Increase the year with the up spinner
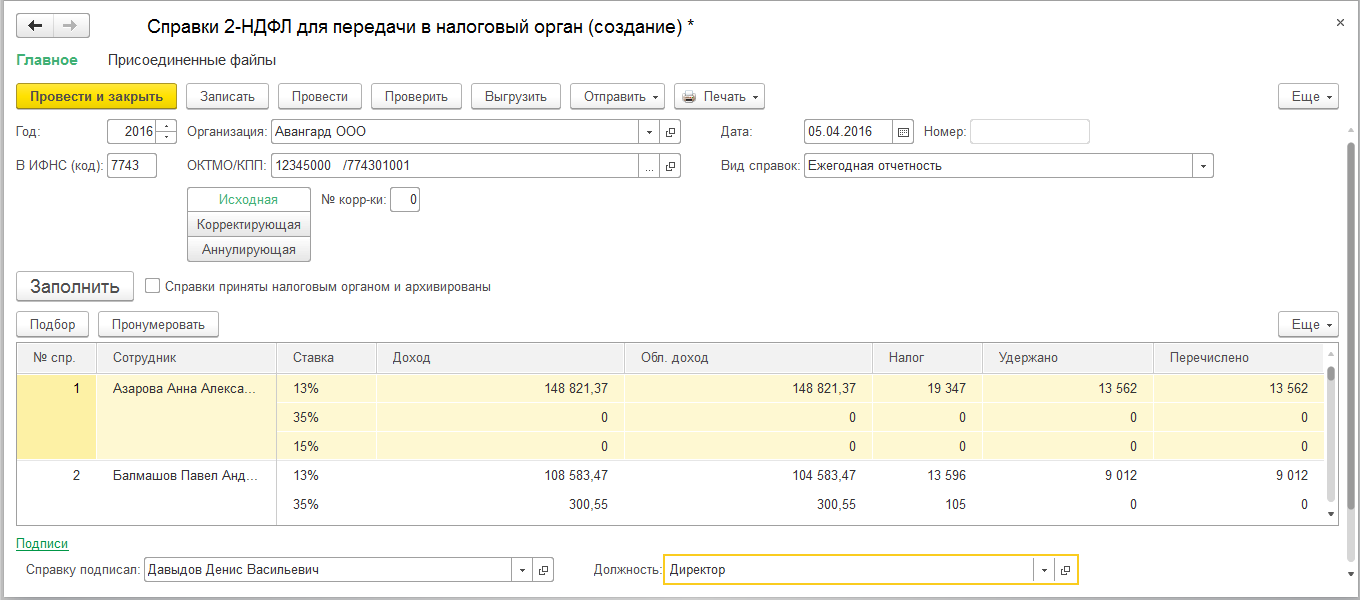 (167, 126)
